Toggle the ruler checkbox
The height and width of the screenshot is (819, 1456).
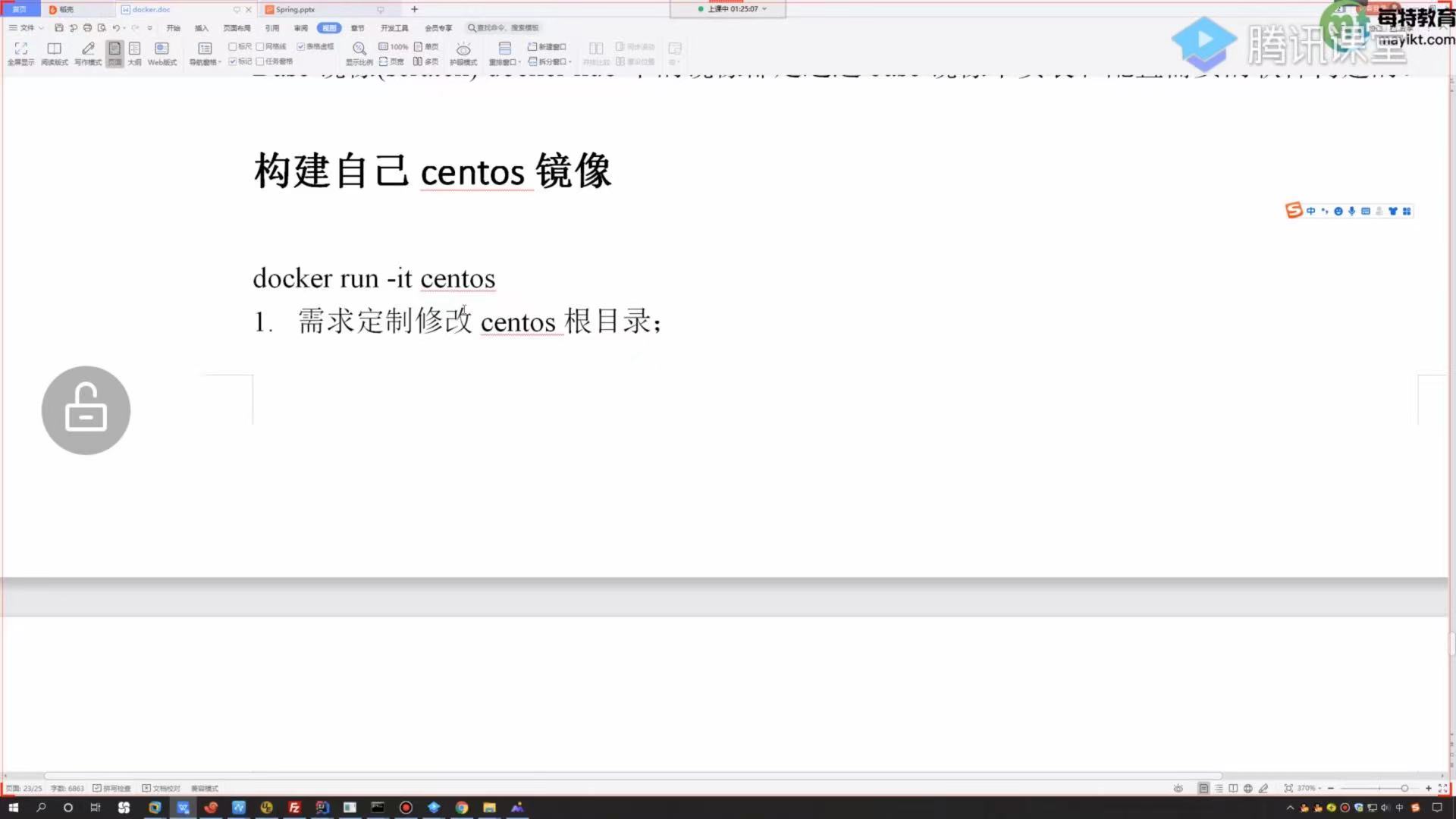point(233,46)
